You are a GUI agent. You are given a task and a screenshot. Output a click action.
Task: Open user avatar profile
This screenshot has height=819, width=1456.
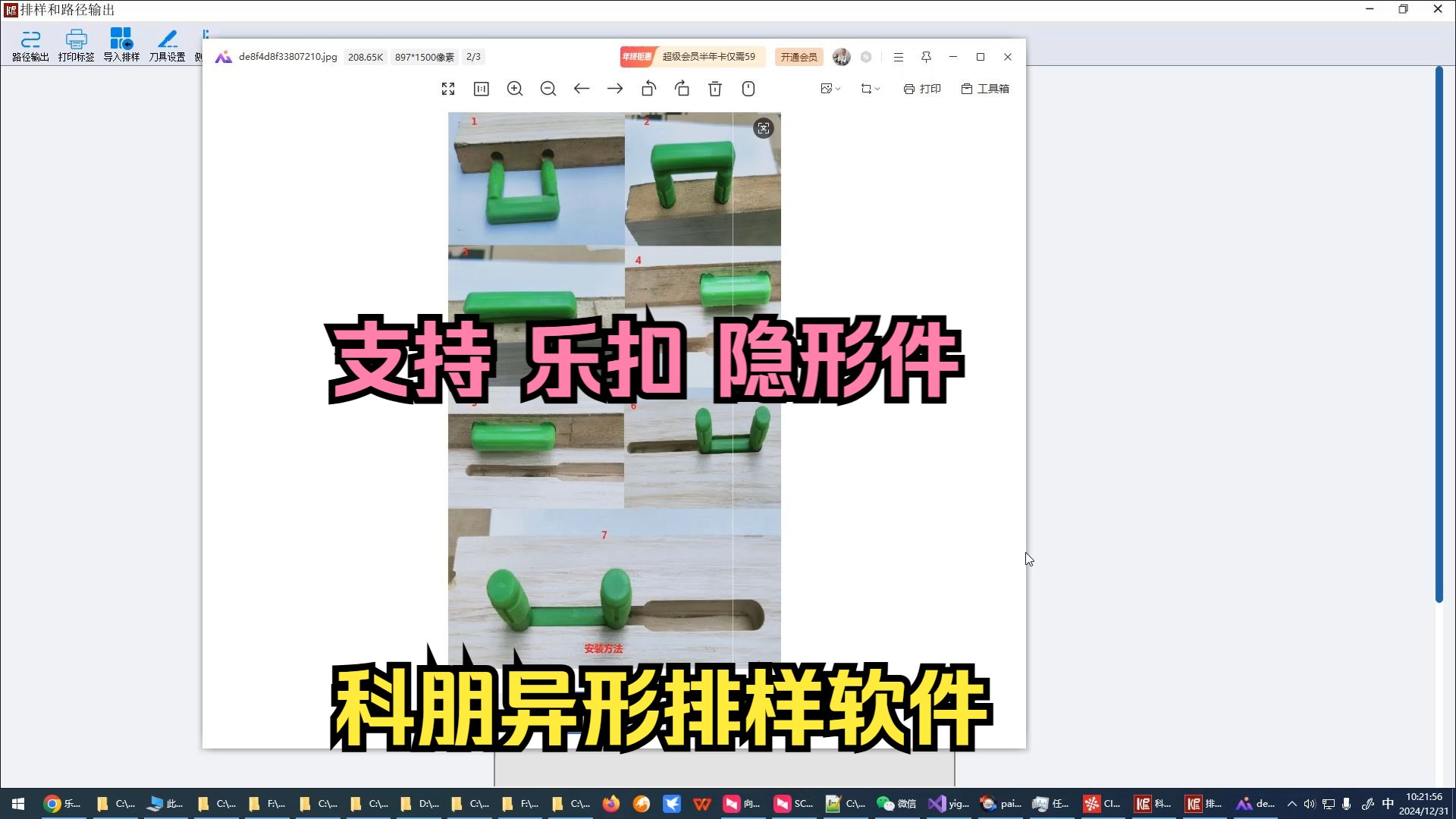[x=841, y=57]
